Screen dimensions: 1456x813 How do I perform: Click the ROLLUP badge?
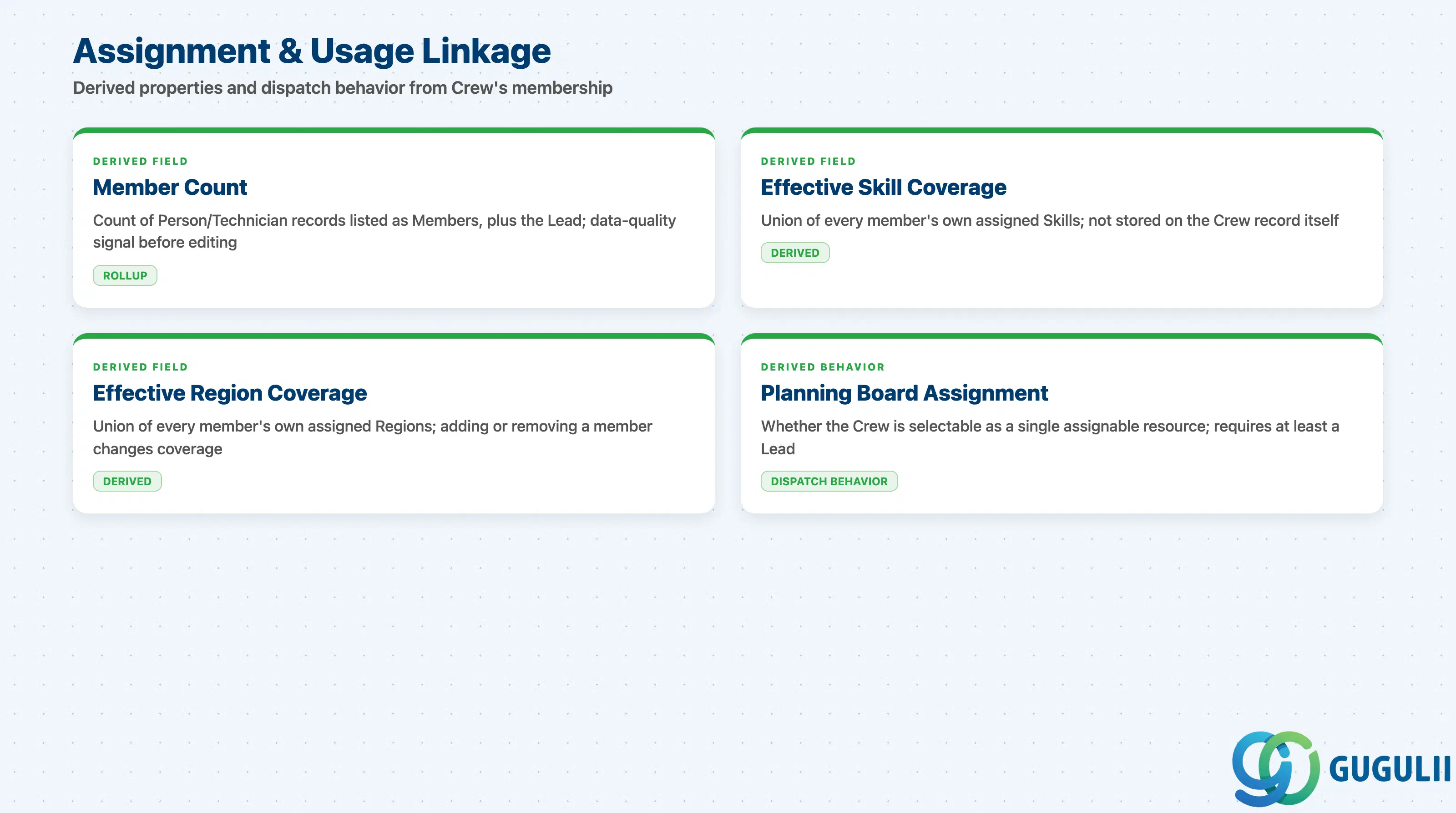[125, 275]
